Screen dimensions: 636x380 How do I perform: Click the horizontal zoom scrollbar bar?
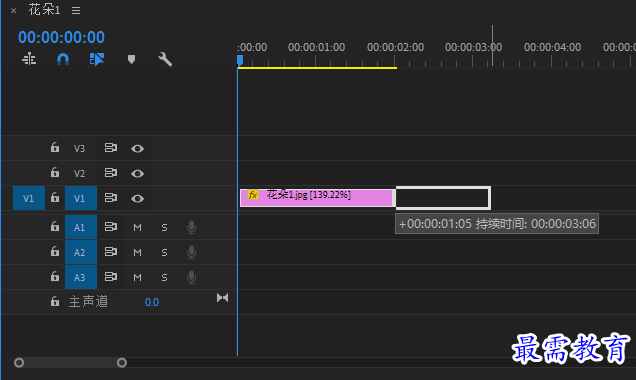[x=70, y=363]
